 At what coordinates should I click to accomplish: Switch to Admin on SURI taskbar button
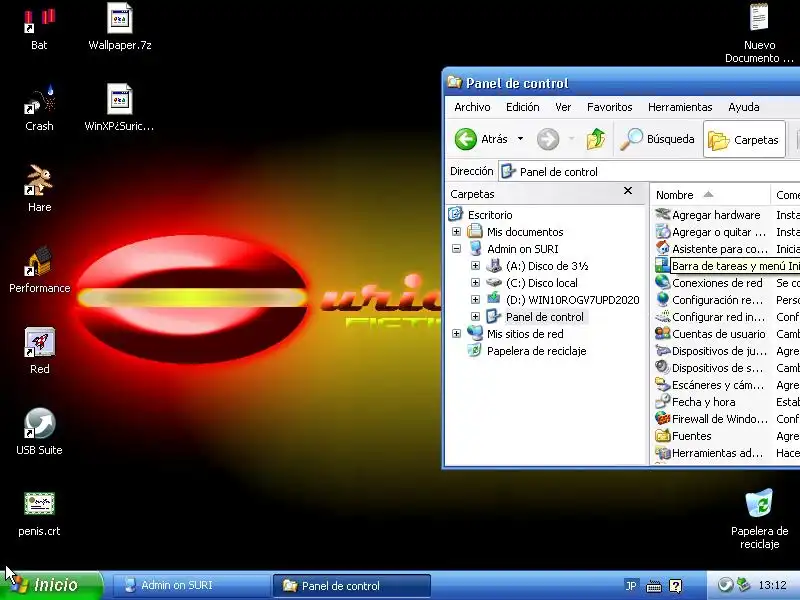(190, 585)
